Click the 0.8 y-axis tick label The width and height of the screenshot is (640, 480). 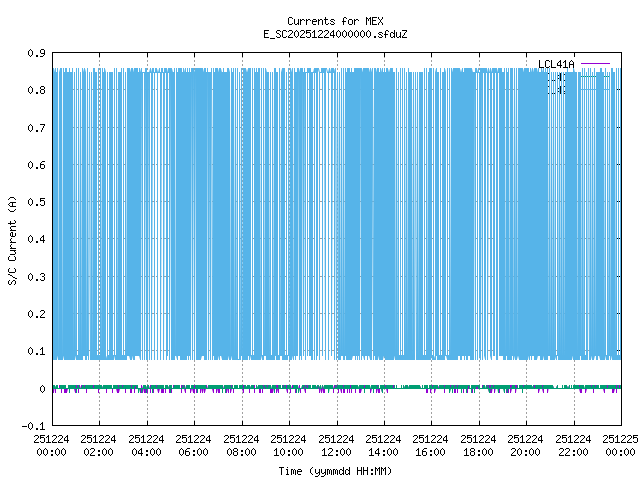click(x=35, y=90)
